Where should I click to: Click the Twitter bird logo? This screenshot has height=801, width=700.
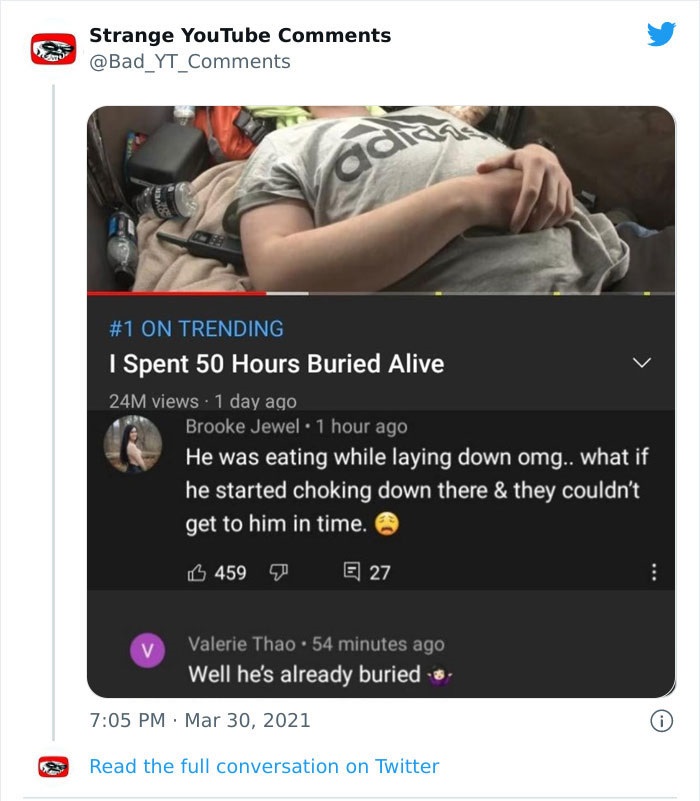pyautogui.click(x=661, y=35)
